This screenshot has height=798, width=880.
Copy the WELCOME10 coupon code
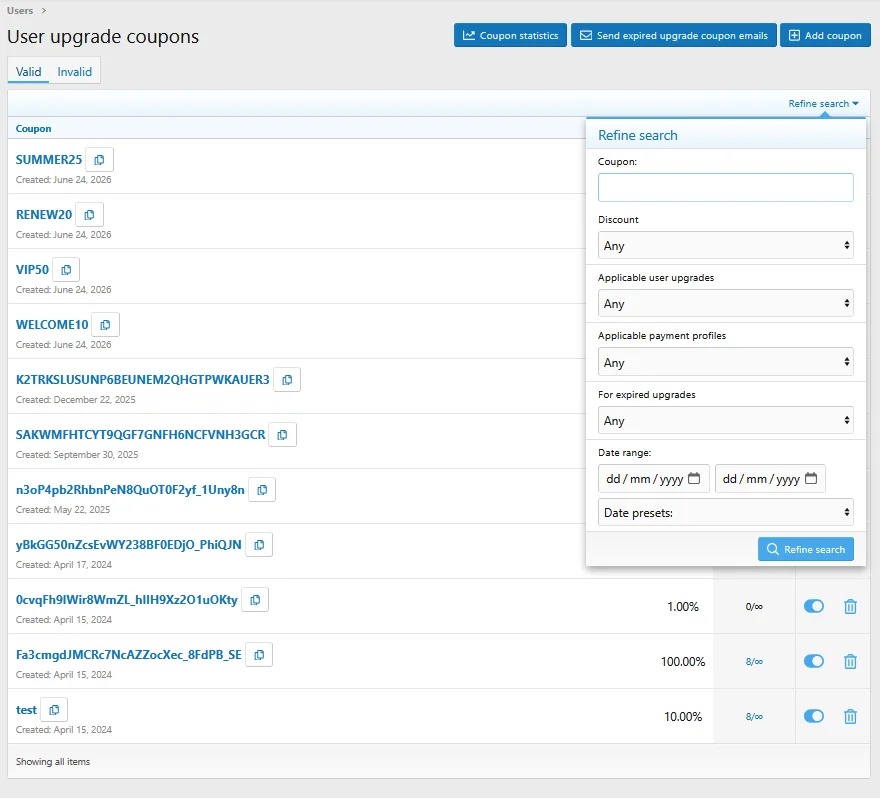[x=105, y=325]
